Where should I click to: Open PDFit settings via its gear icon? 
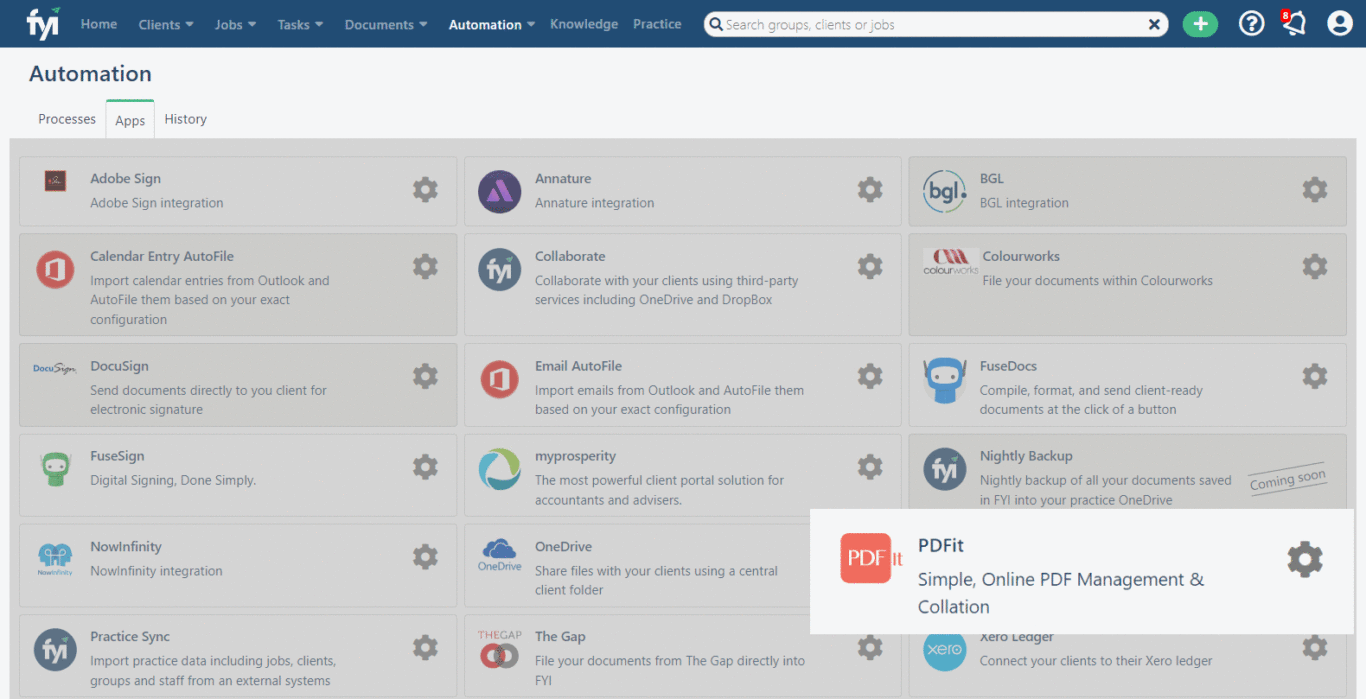tap(1305, 559)
